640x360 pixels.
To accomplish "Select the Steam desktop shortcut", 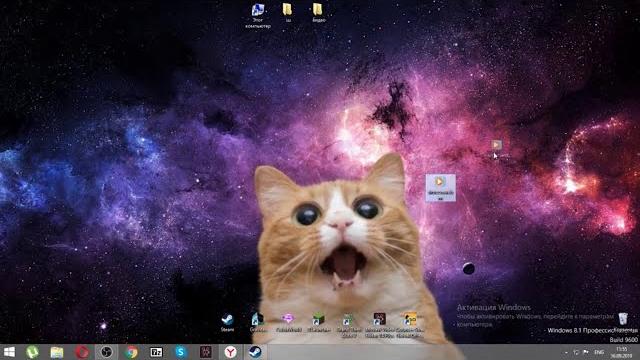I will coord(227,322).
